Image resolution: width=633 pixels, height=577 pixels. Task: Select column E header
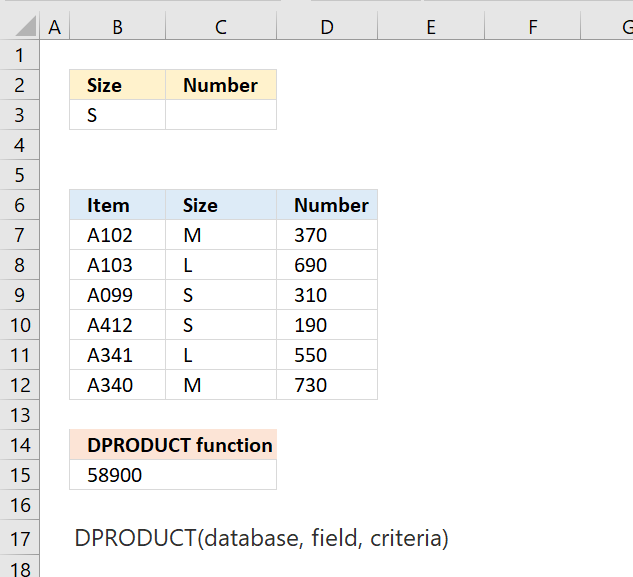431,27
